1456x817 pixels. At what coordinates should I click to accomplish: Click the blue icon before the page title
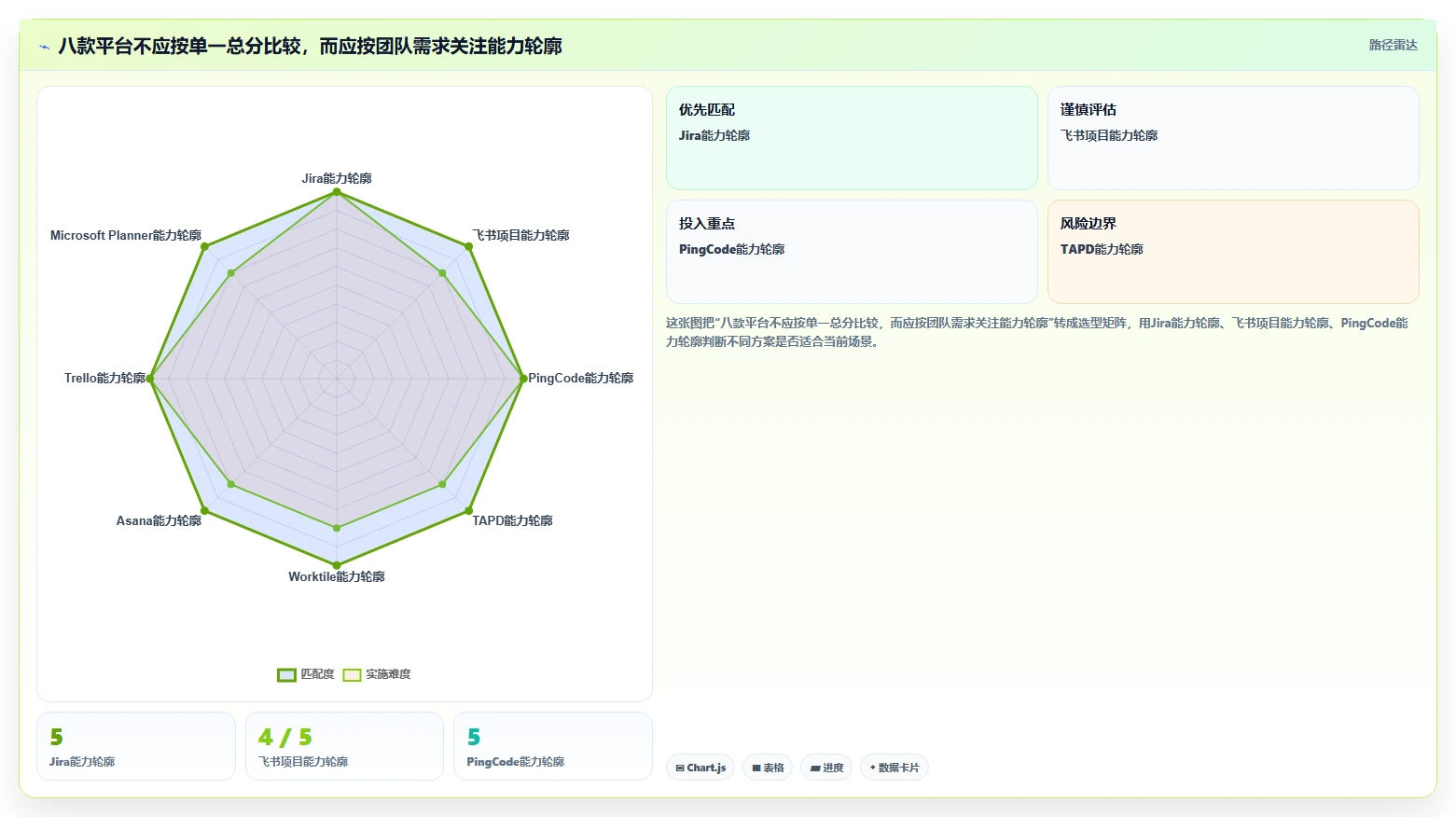[44, 47]
